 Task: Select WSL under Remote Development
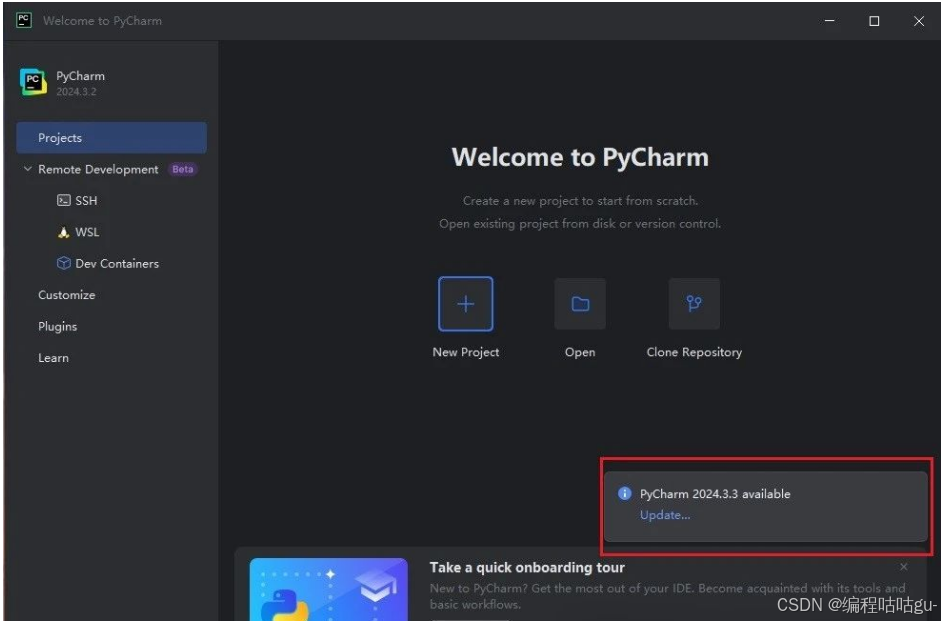[87, 232]
